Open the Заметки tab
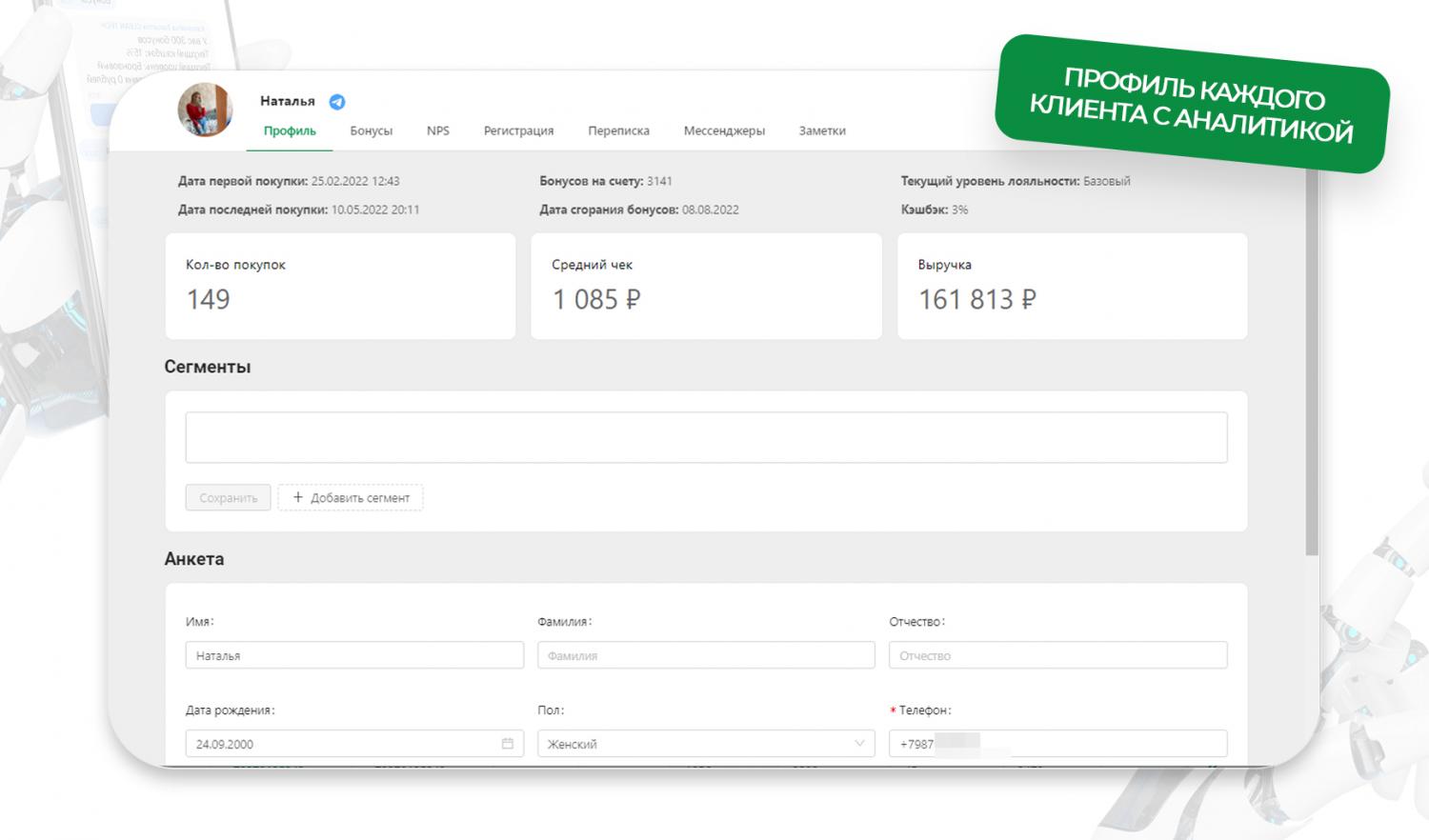1429x840 pixels. click(822, 130)
